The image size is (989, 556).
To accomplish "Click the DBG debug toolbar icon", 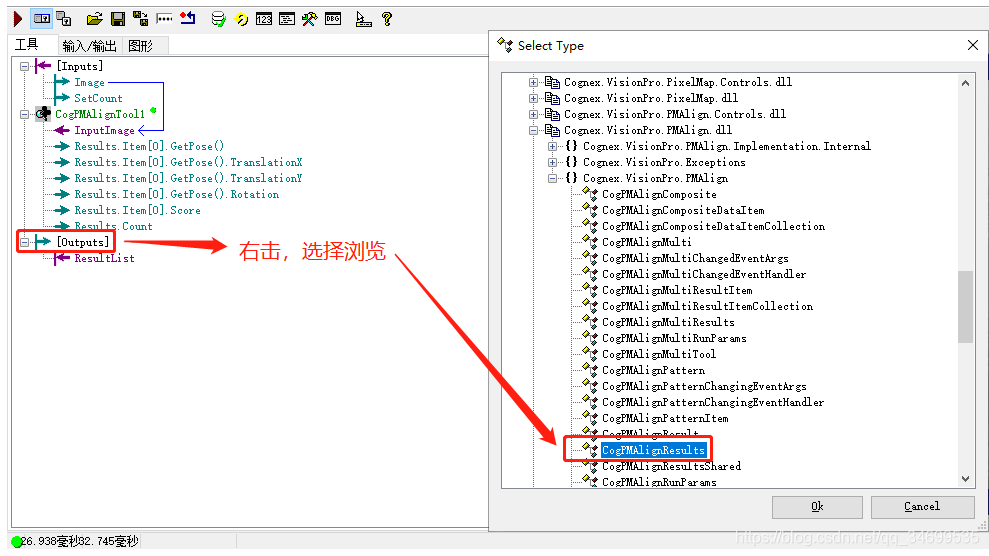I will click(x=333, y=19).
